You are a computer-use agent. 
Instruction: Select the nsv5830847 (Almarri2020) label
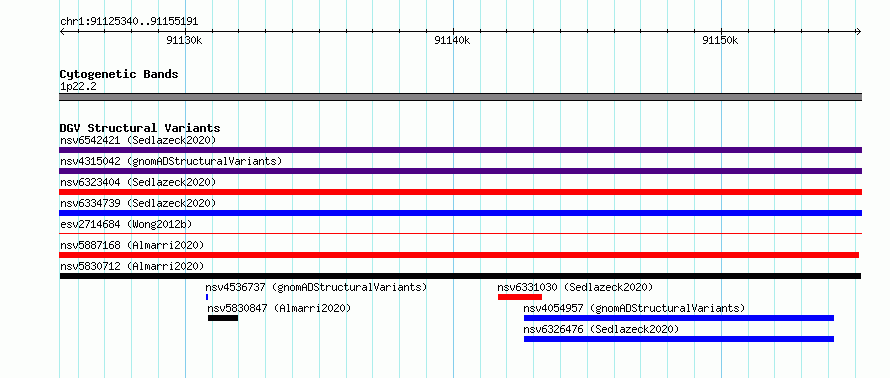point(279,308)
